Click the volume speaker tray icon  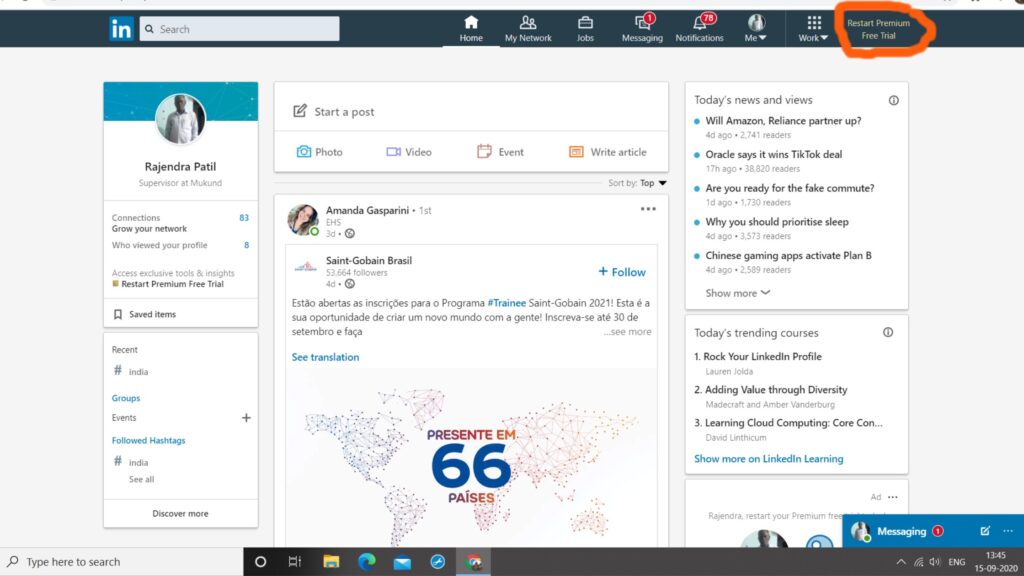935,562
